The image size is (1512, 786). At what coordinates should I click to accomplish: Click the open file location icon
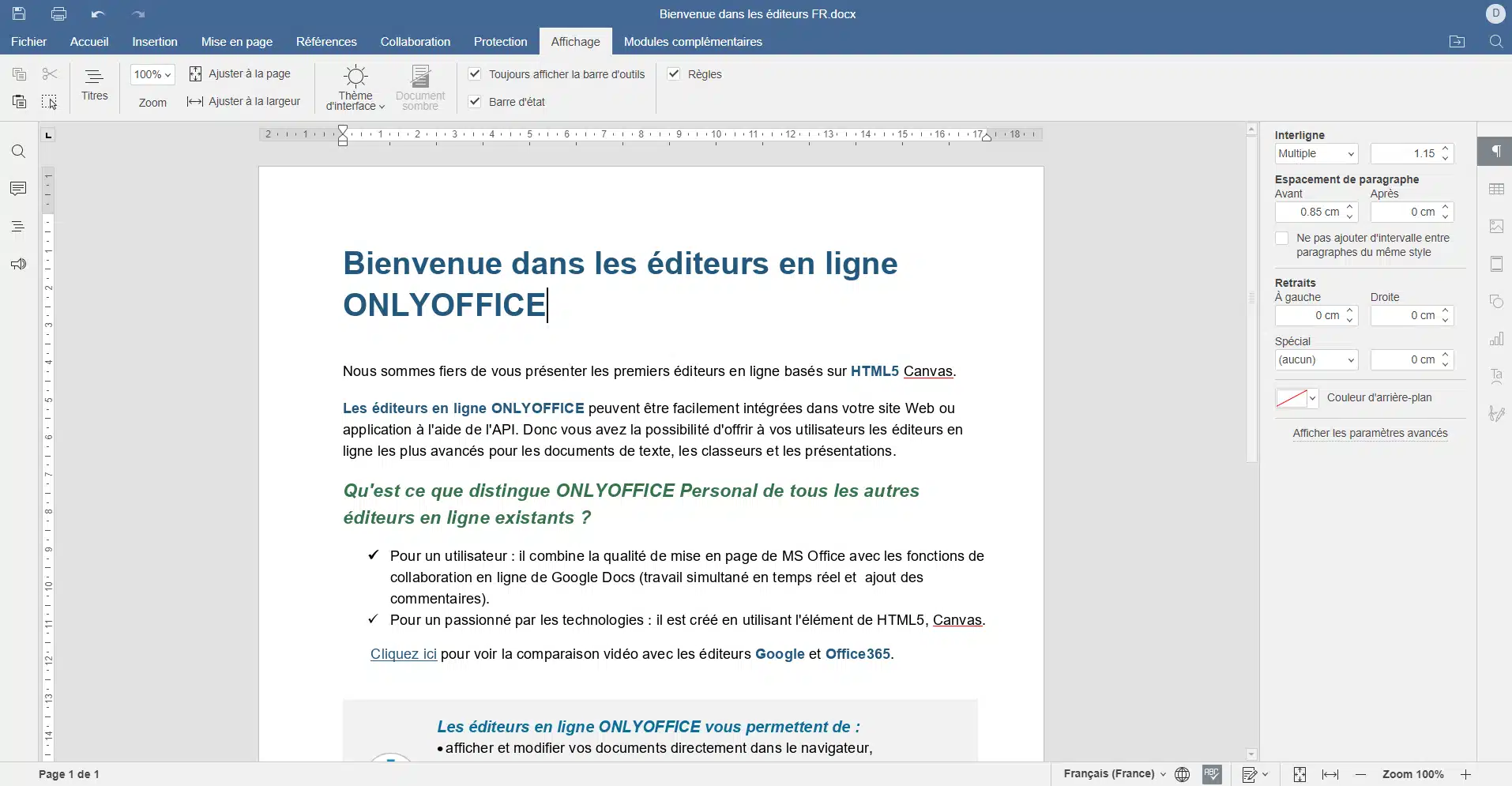1457,42
